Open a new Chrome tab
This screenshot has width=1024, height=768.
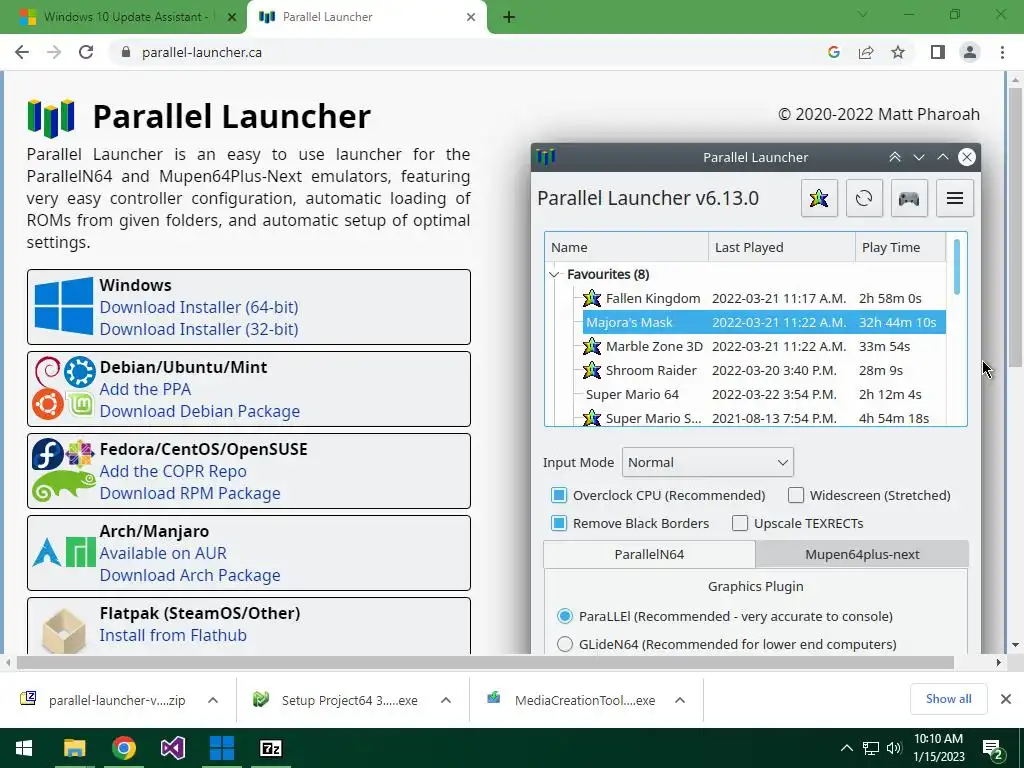pos(509,17)
